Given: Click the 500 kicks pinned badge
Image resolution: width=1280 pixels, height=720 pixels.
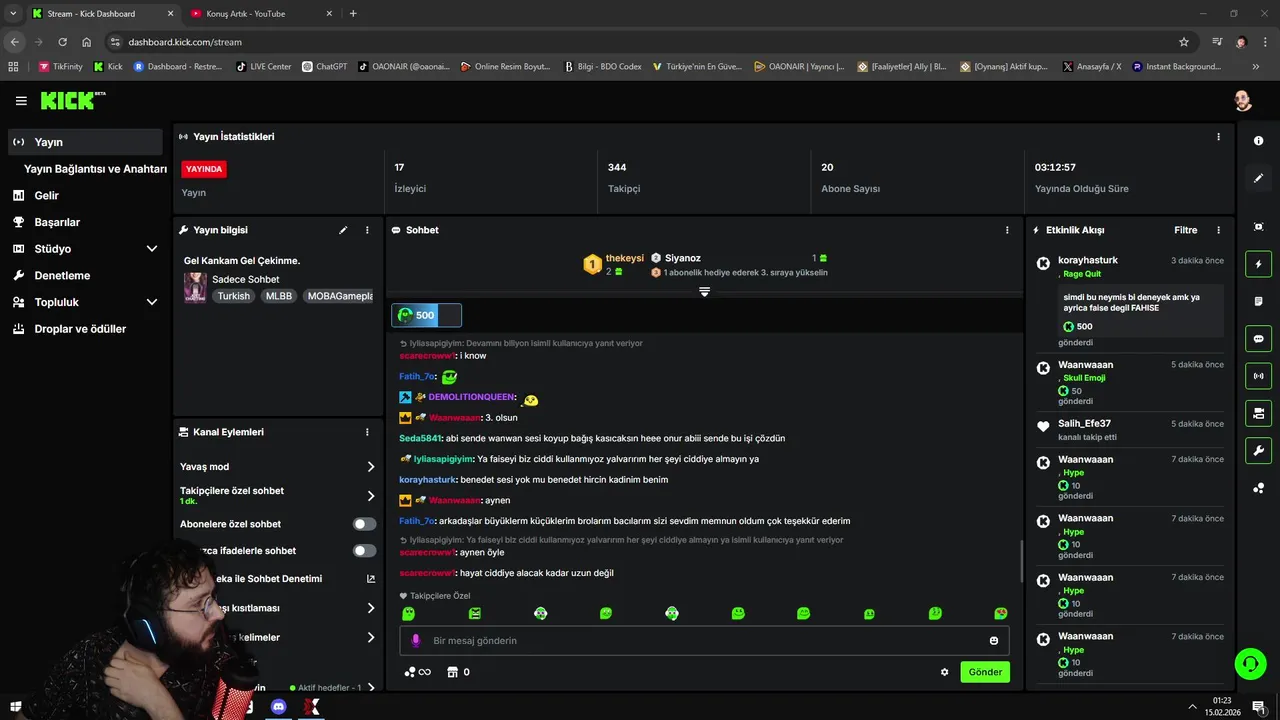Looking at the screenshot, I should point(426,315).
